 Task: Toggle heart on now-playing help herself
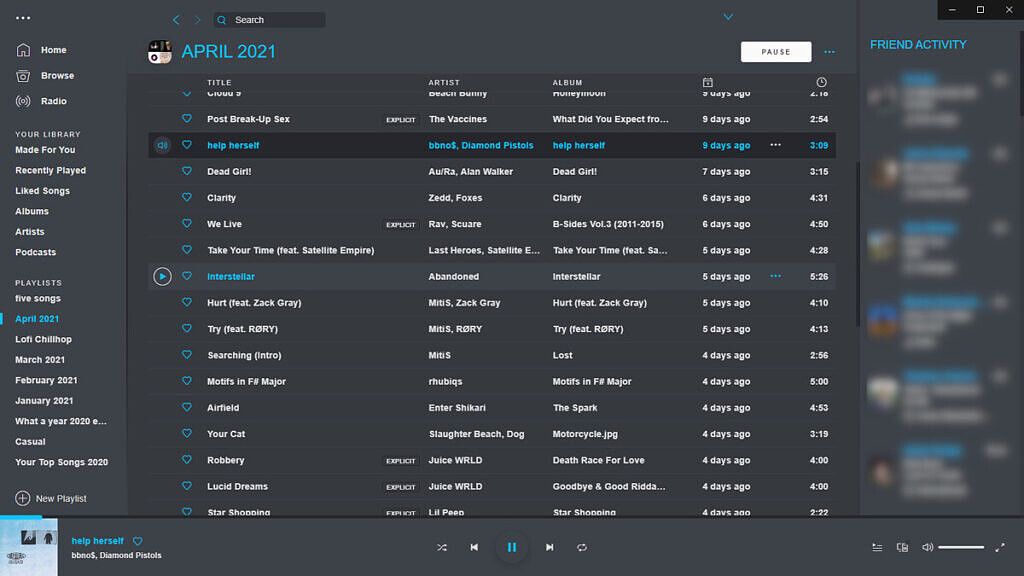click(138, 541)
